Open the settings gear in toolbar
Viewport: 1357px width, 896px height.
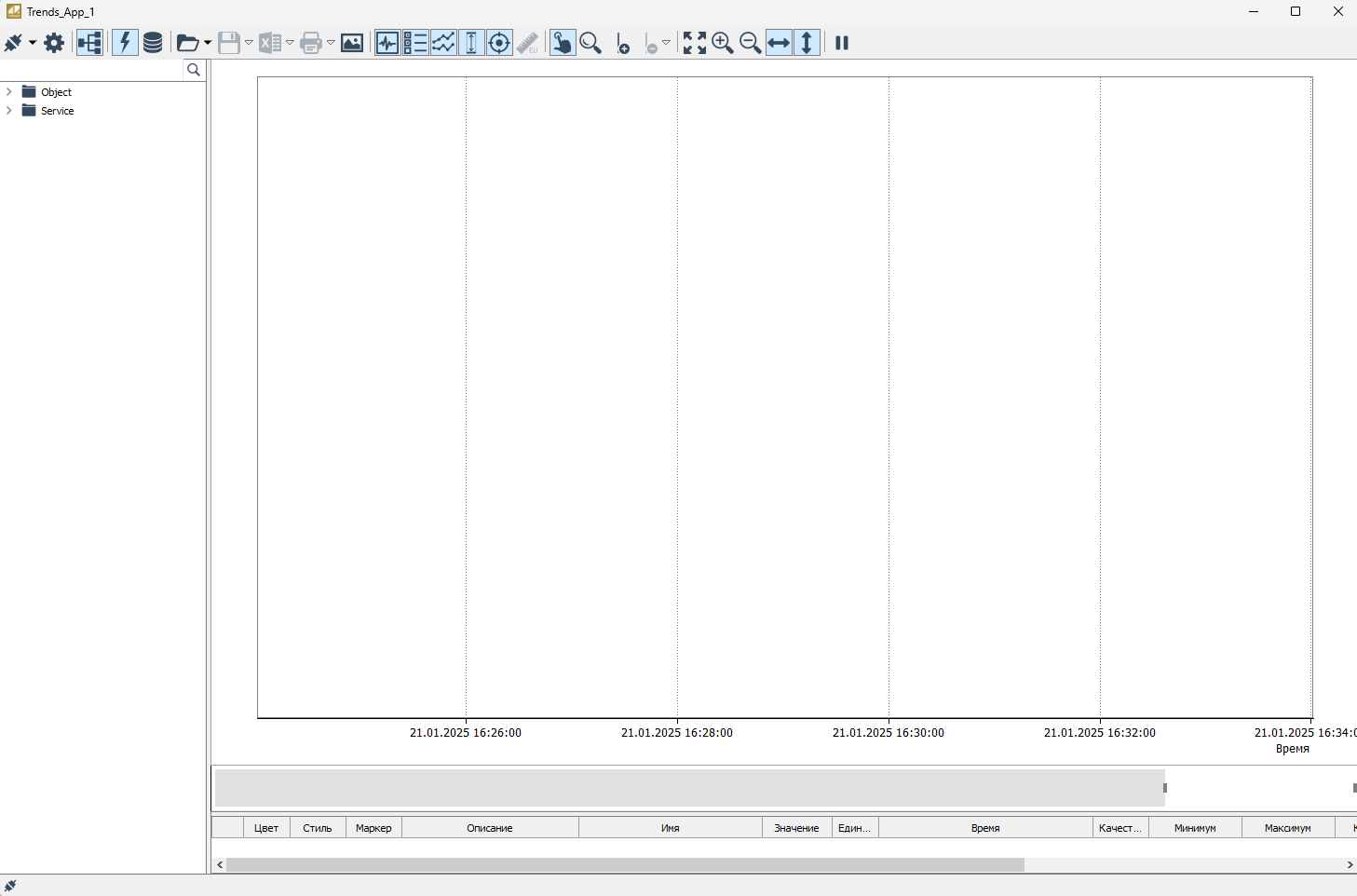[x=54, y=43]
